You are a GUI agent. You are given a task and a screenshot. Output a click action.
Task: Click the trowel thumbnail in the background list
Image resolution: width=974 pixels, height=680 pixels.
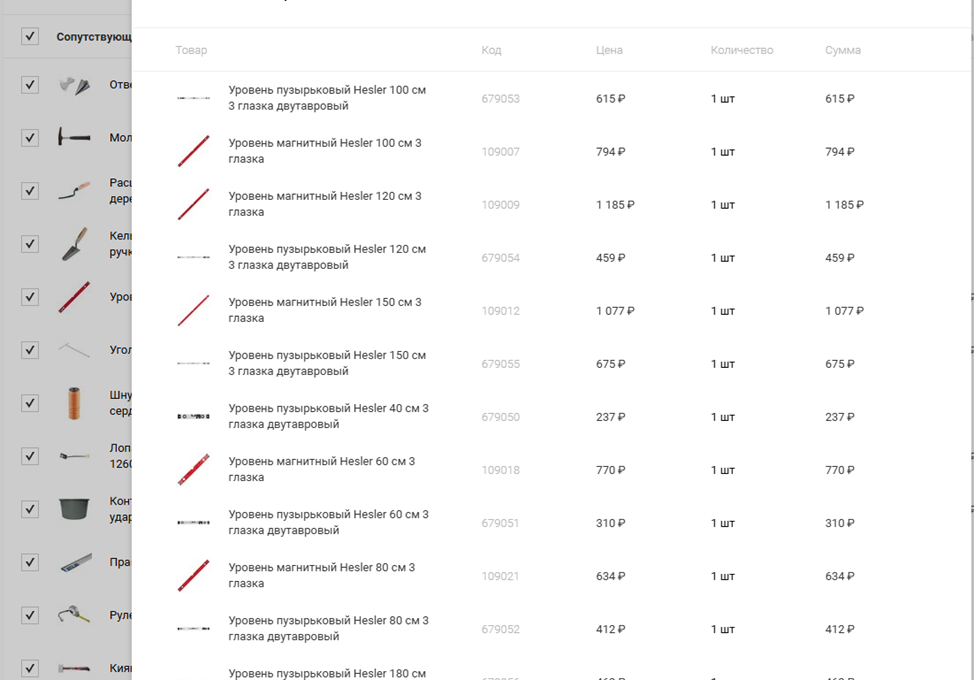pyautogui.click(x=74, y=243)
